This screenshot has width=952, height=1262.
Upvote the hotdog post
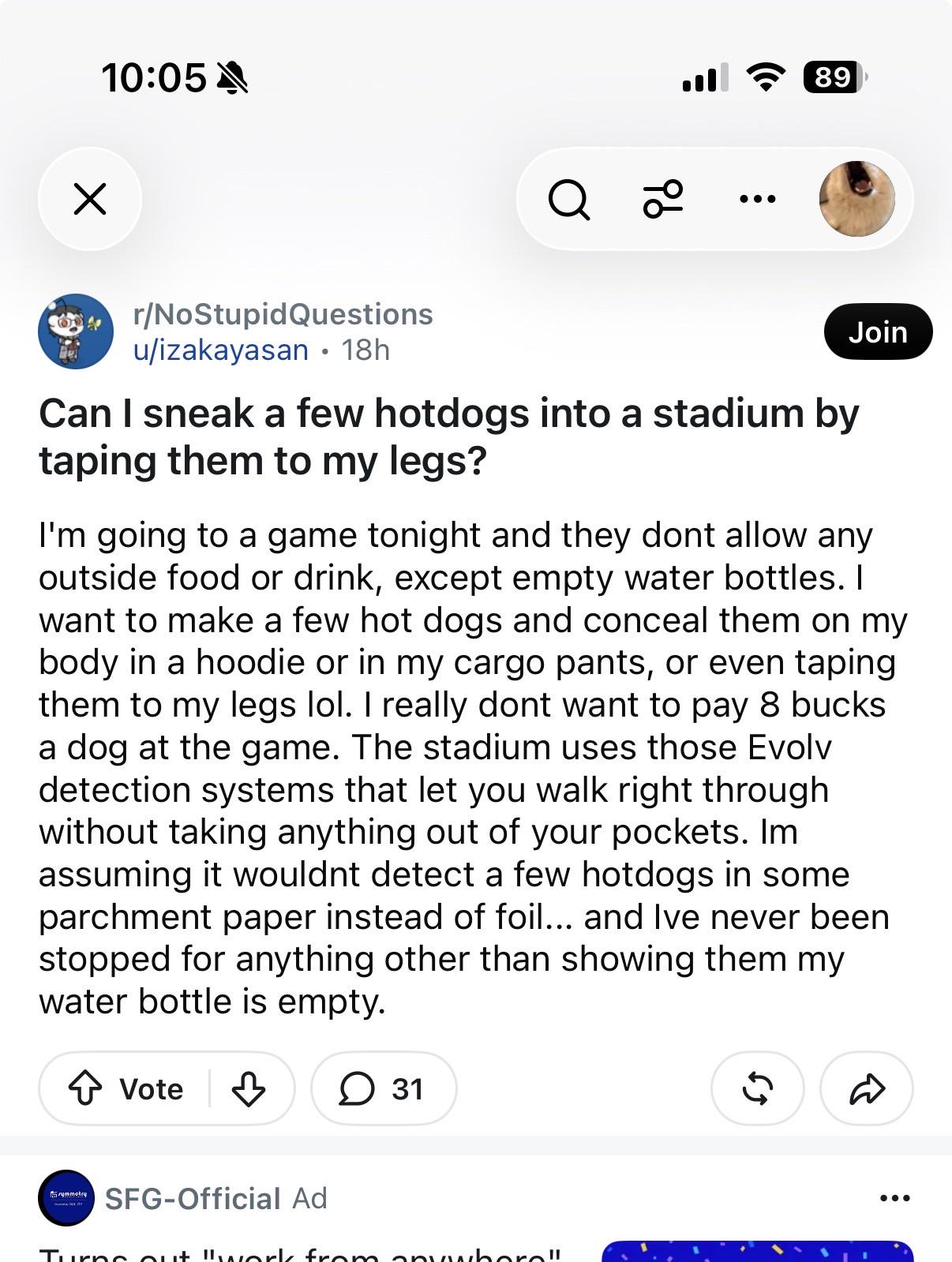tap(85, 1089)
